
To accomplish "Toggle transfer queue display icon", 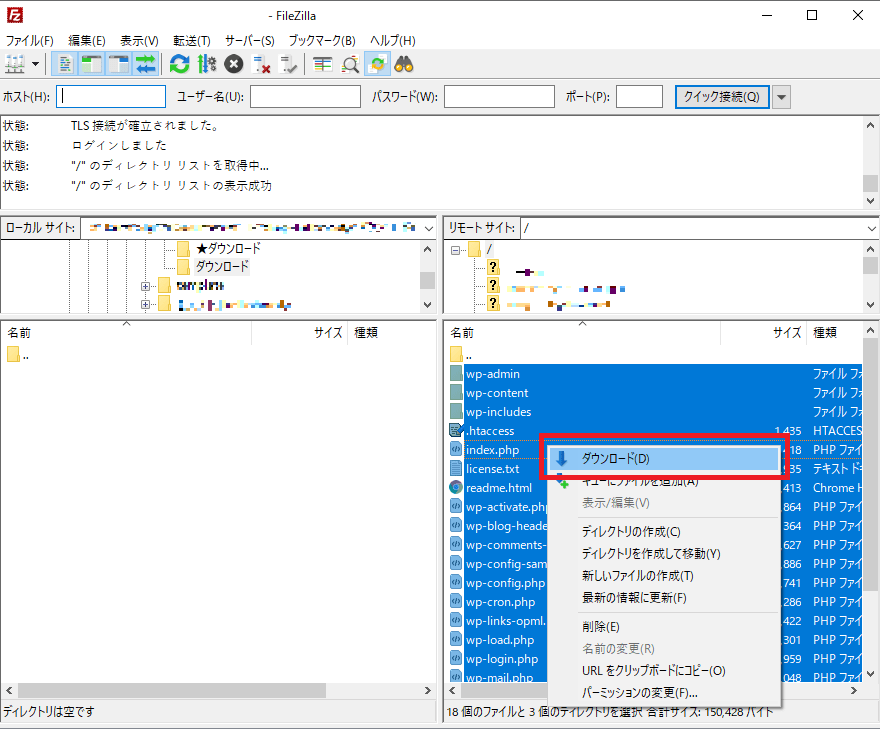I will [146, 64].
